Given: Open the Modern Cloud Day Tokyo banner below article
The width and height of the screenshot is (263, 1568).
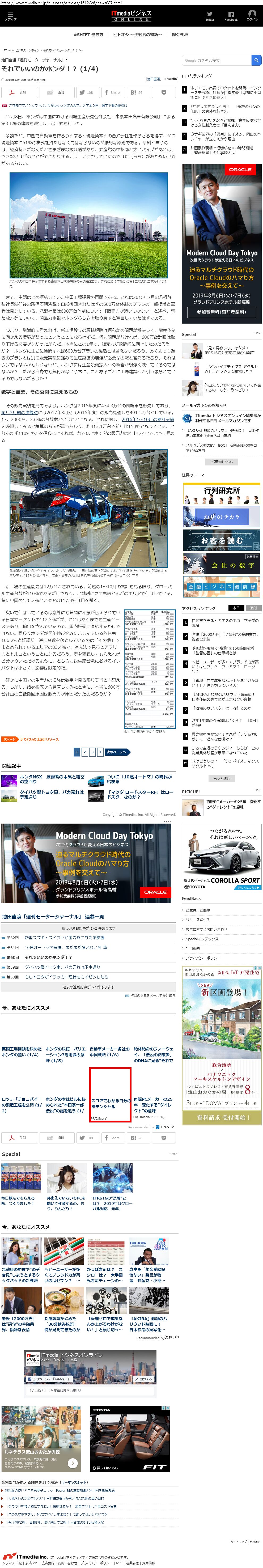Looking at the screenshot, I should (x=86, y=863).
